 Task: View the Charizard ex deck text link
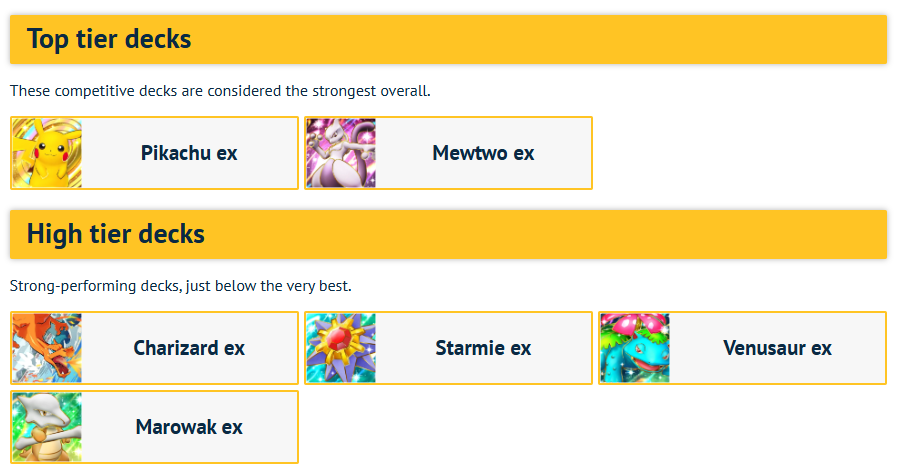189,348
